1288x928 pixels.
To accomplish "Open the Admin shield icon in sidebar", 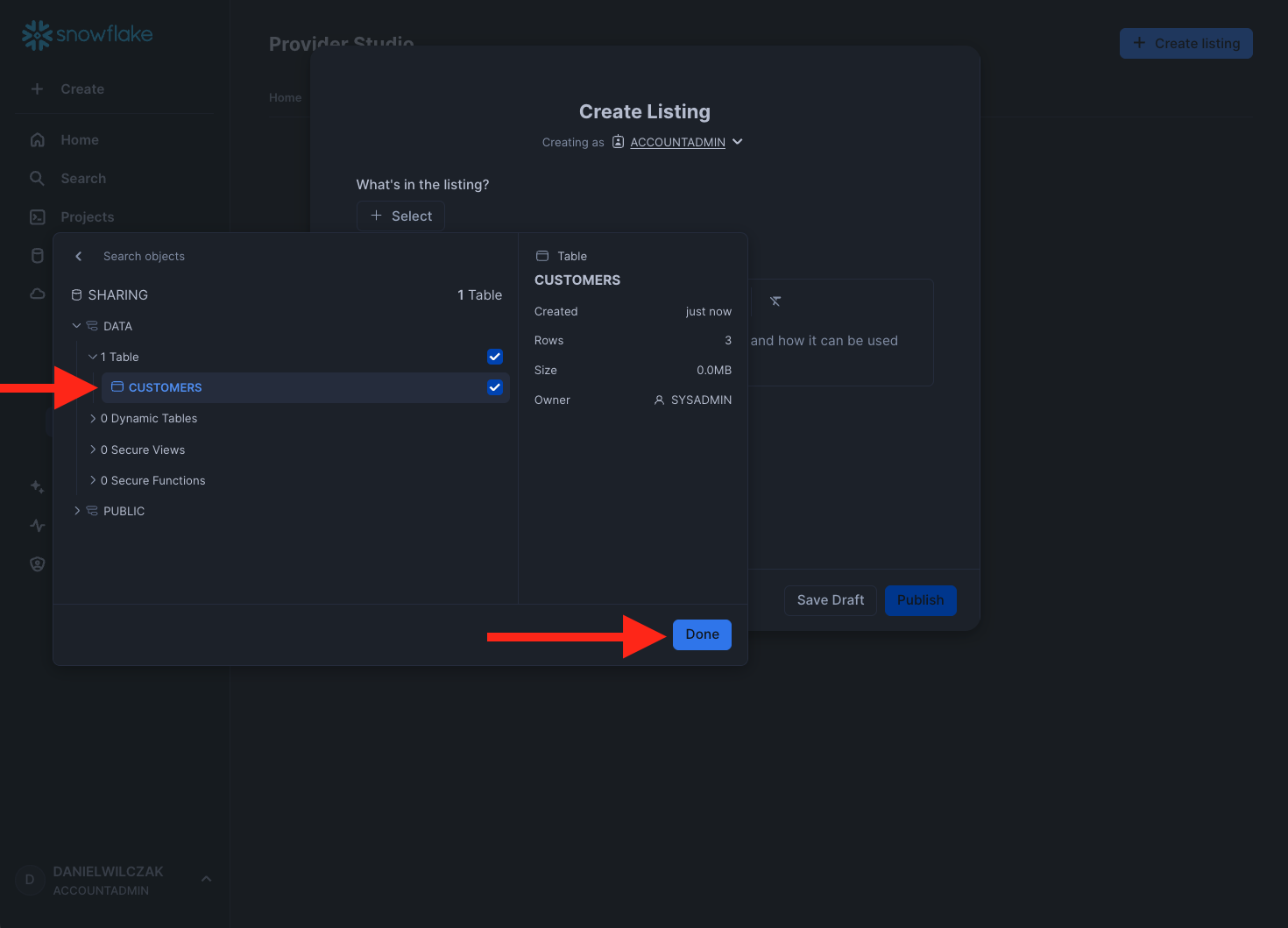I will pyautogui.click(x=37, y=563).
